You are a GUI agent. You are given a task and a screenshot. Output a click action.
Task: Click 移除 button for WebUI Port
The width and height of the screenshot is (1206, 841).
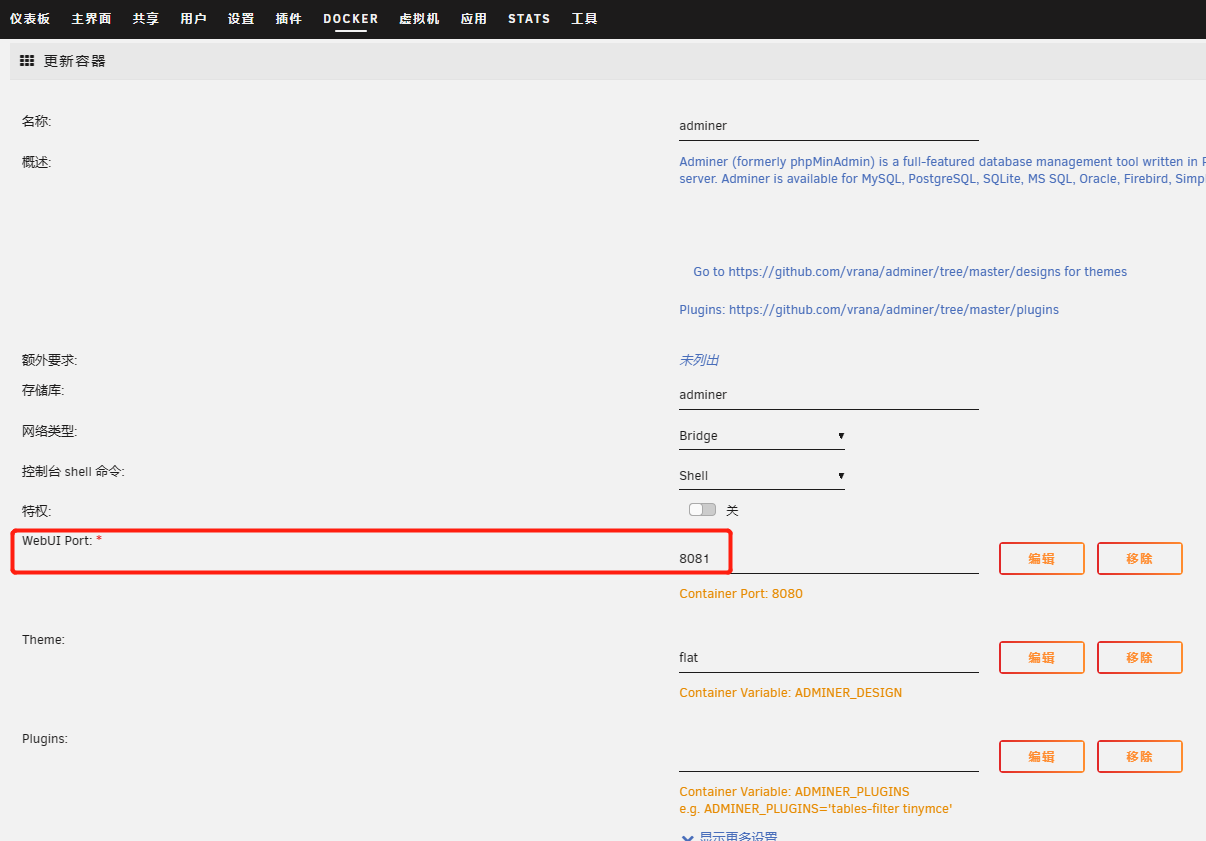(1139, 559)
